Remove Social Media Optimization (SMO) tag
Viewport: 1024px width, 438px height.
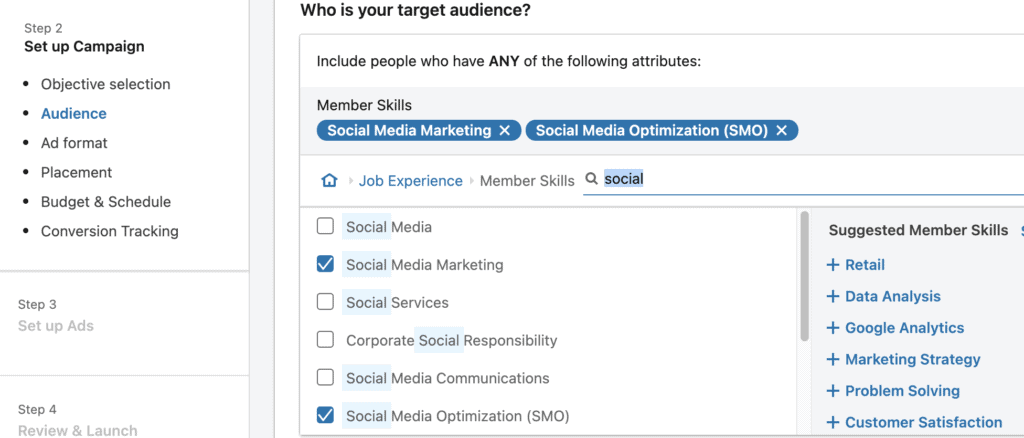tap(782, 131)
